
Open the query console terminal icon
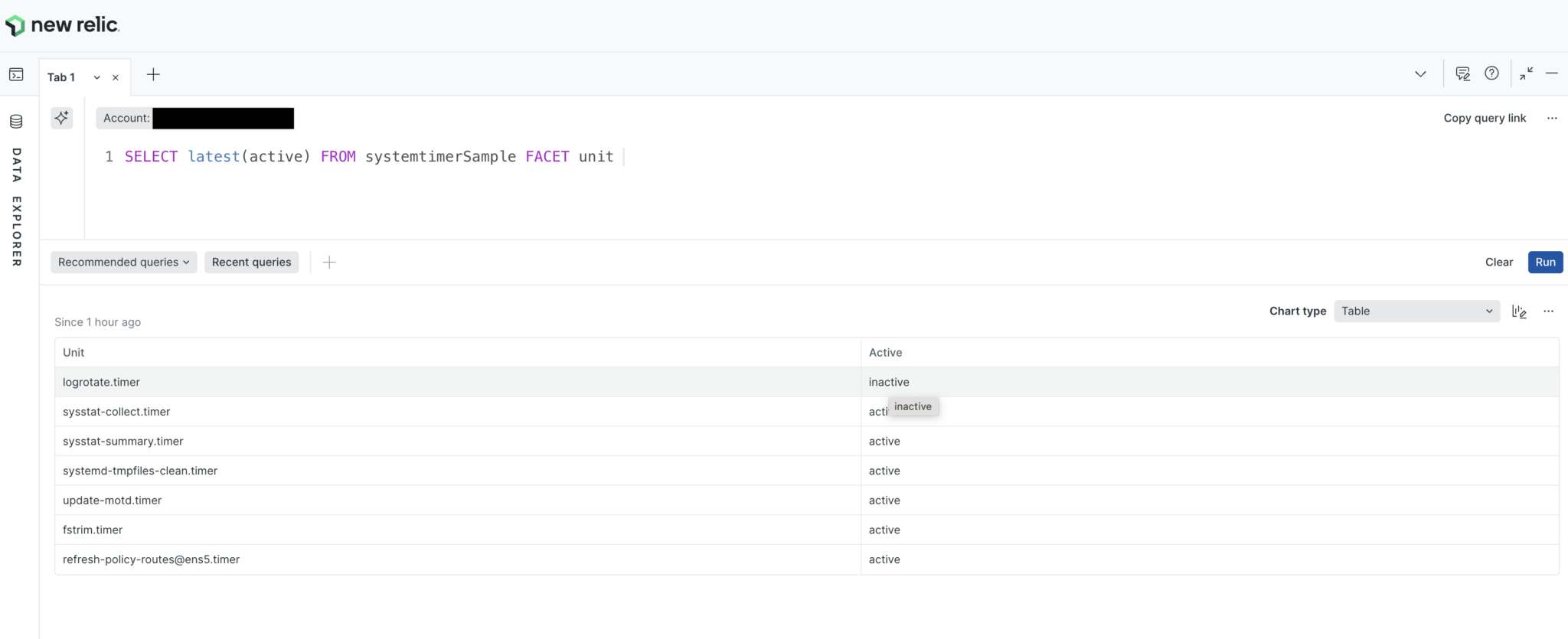(x=16, y=75)
